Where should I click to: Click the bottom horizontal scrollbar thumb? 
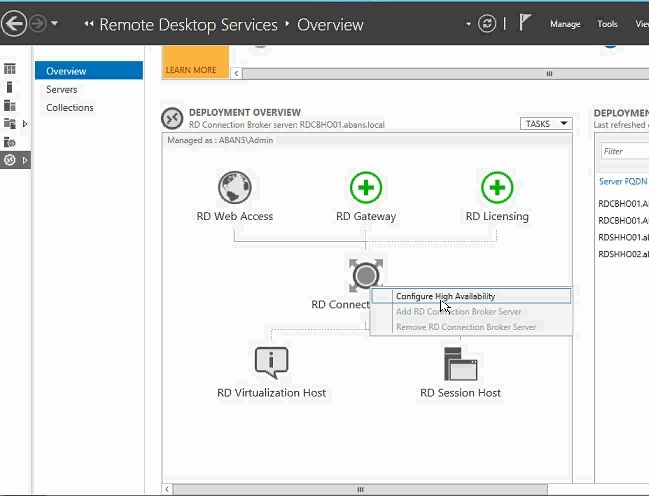click(360, 489)
